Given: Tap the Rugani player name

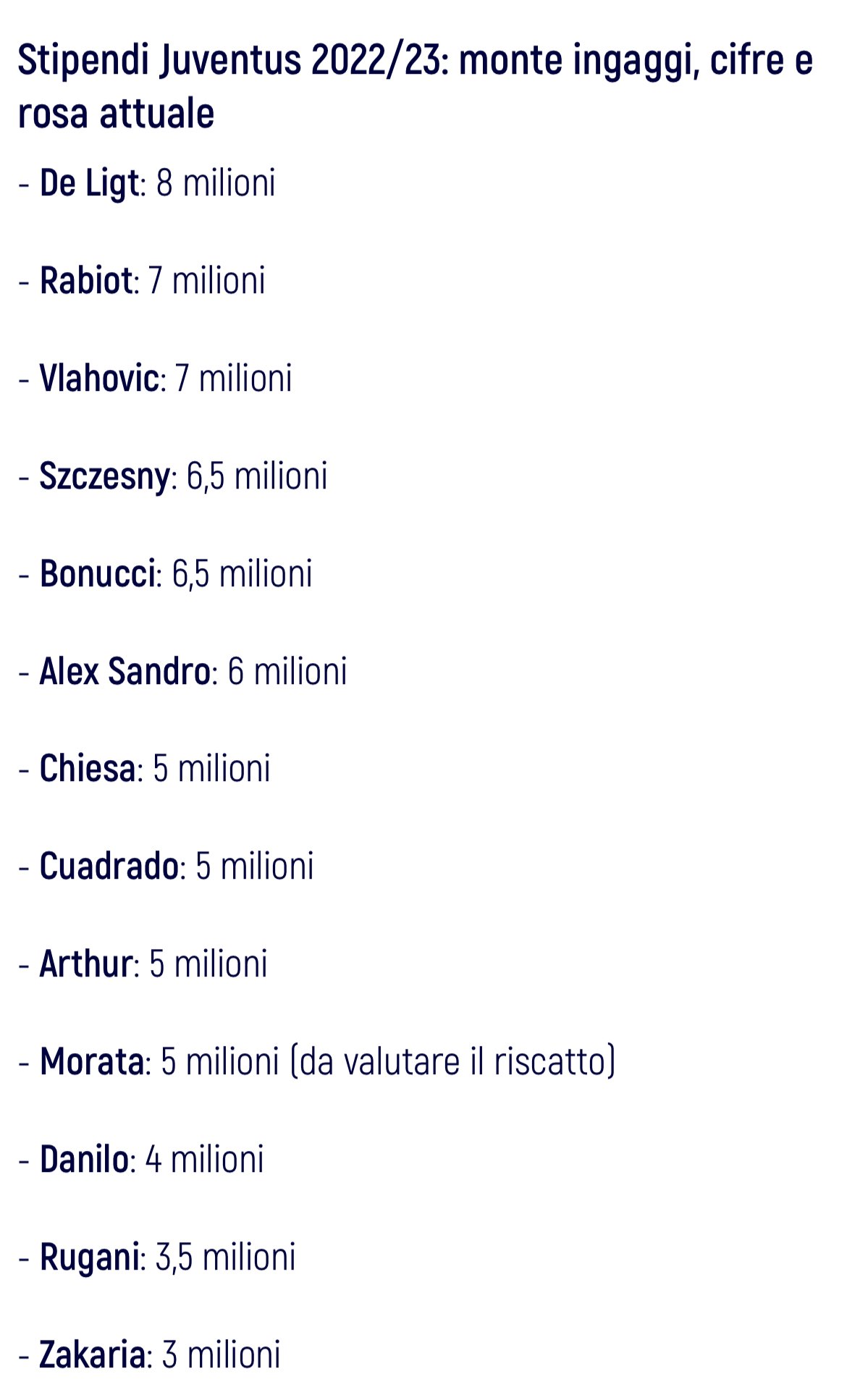Looking at the screenshot, I should pyautogui.click(x=90, y=1258).
